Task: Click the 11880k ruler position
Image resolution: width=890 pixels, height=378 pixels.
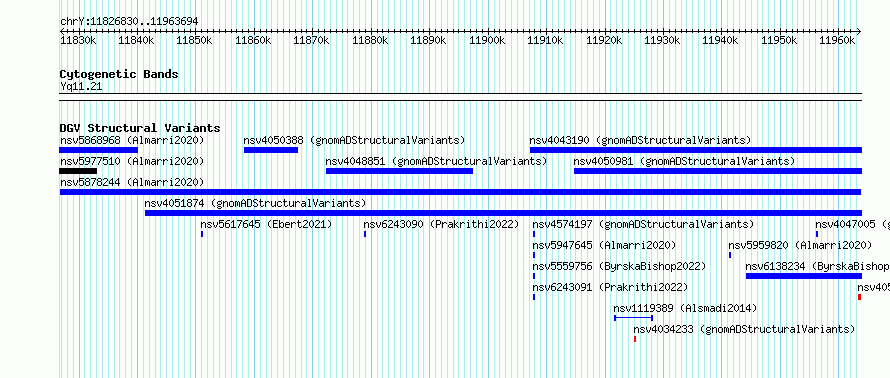Action: [x=370, y=40]
